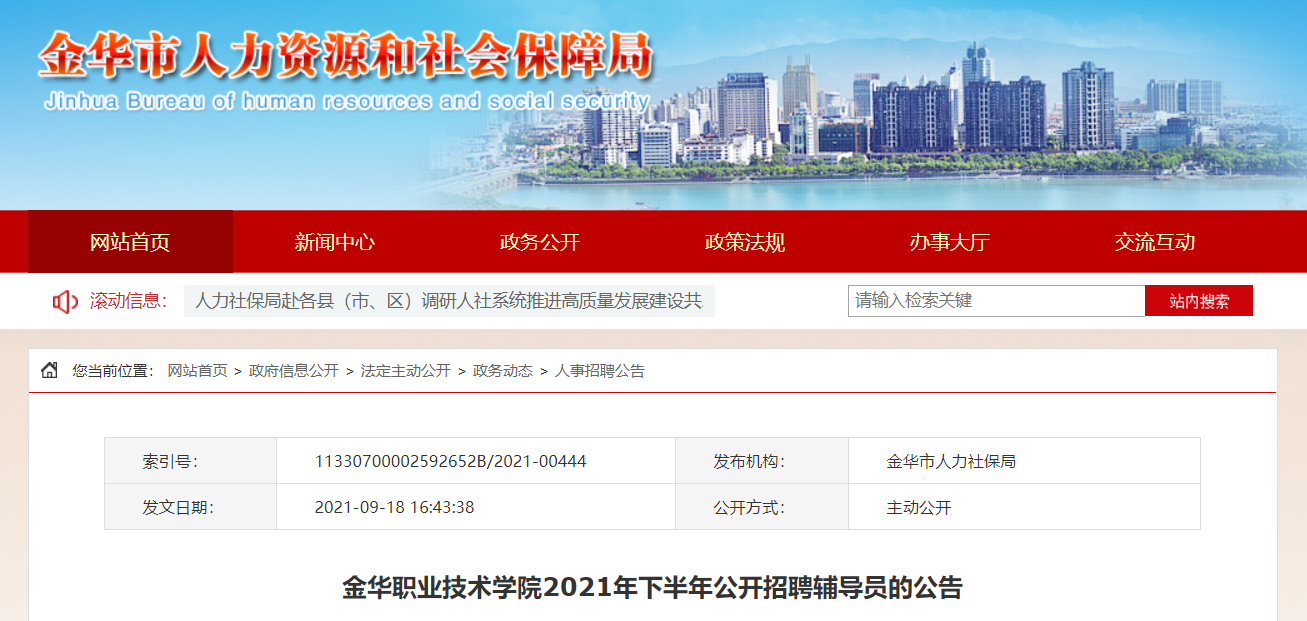Viewport: 1307px width, 621px height.
Task: Click 网站首页 breadcrumb link
Action: coord(197,371)
